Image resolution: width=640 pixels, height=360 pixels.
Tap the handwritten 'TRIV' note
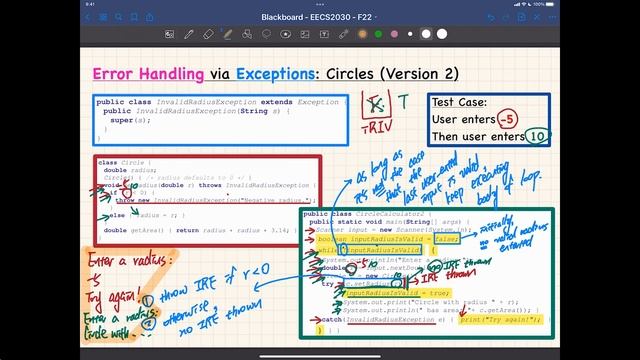[x=376, y=128]
